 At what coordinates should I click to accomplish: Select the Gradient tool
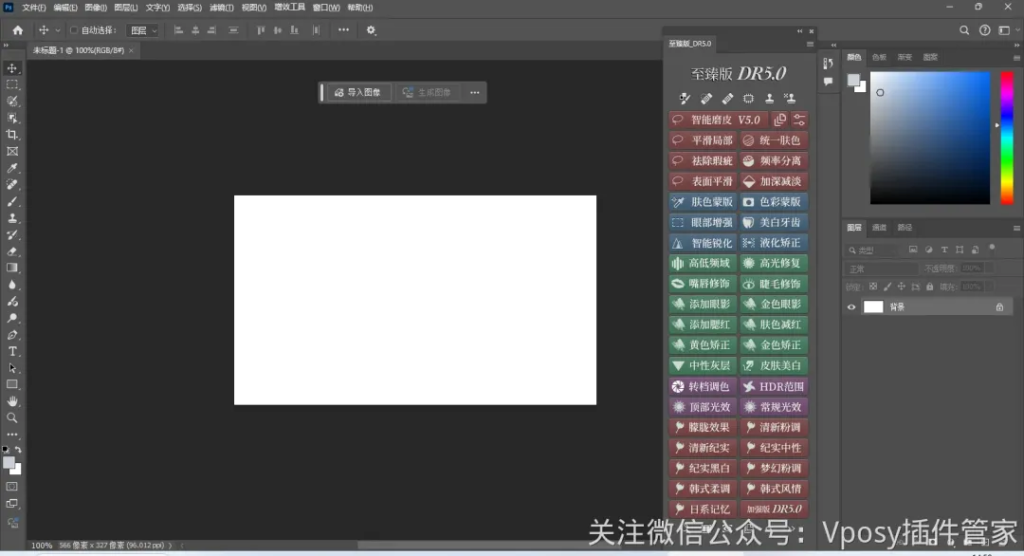(x=12, y=268)
